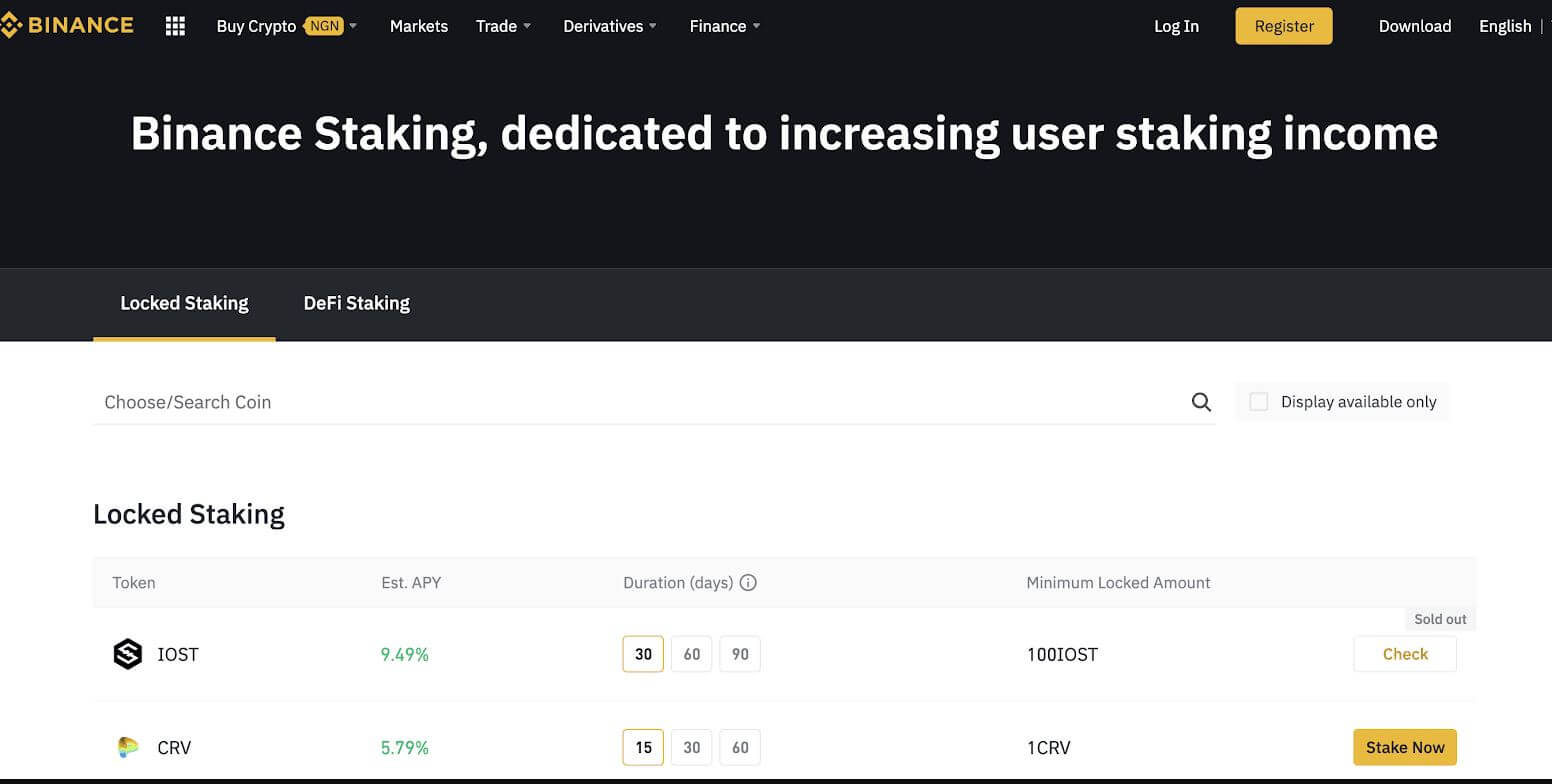Open the English language selector
The height and width of the screenshot is (784, 1552).
point(1505,26)
